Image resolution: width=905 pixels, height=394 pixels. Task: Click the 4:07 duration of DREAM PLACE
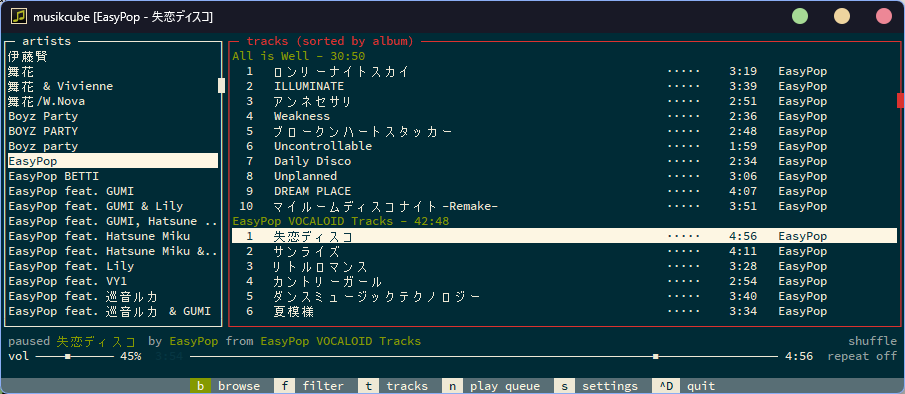[x=743, y=191]
